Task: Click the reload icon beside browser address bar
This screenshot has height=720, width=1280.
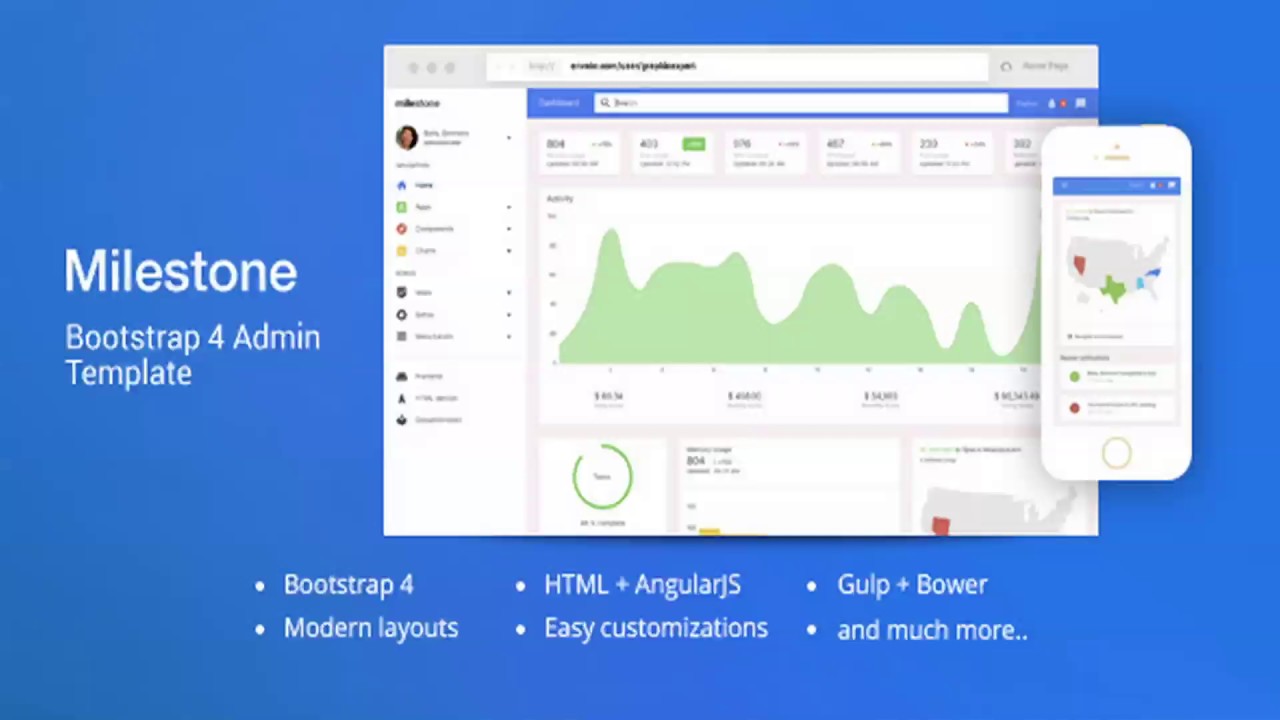Action: pyautogui.click(x=1006, y=66)
